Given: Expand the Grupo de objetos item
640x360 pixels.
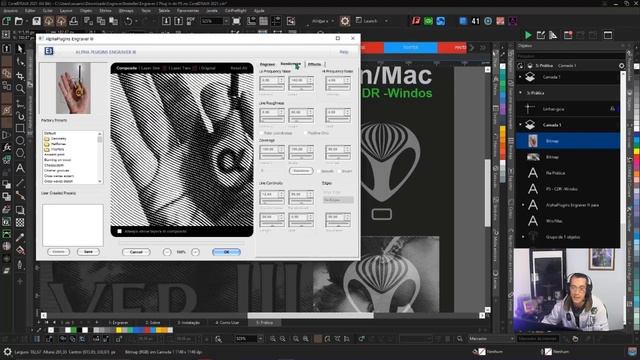Looking at the screenshot, I should [x=523, y=237].
